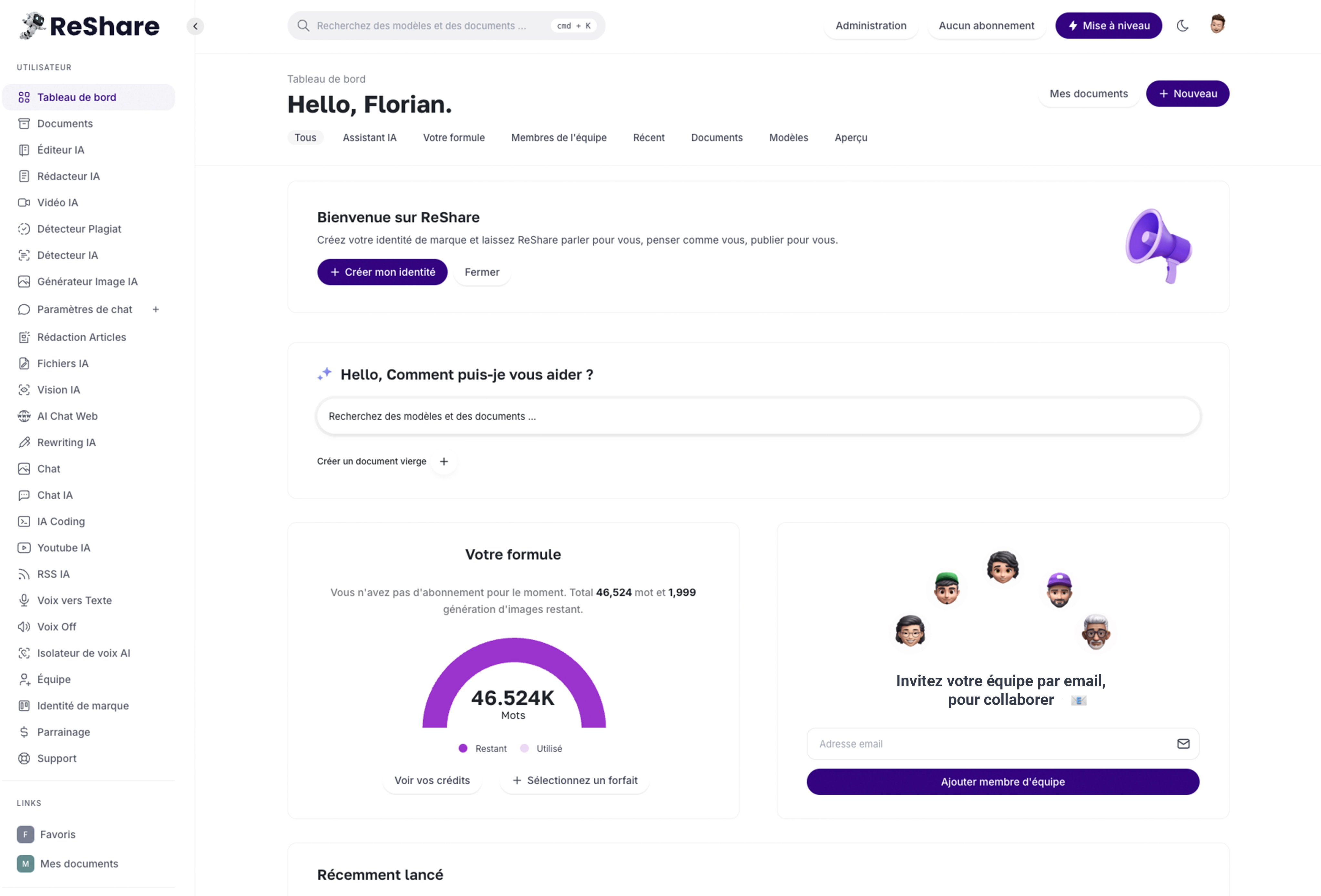Switch to the Récent tab
1321x896 pixels.
coord(649,137)
